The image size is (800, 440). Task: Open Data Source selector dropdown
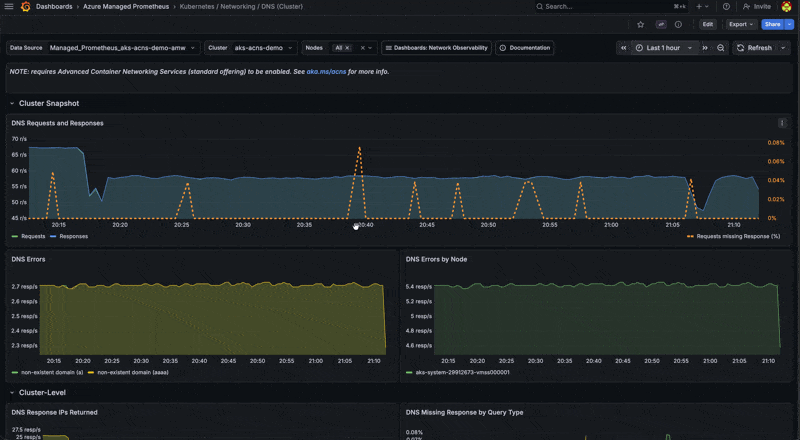[121, 48]
